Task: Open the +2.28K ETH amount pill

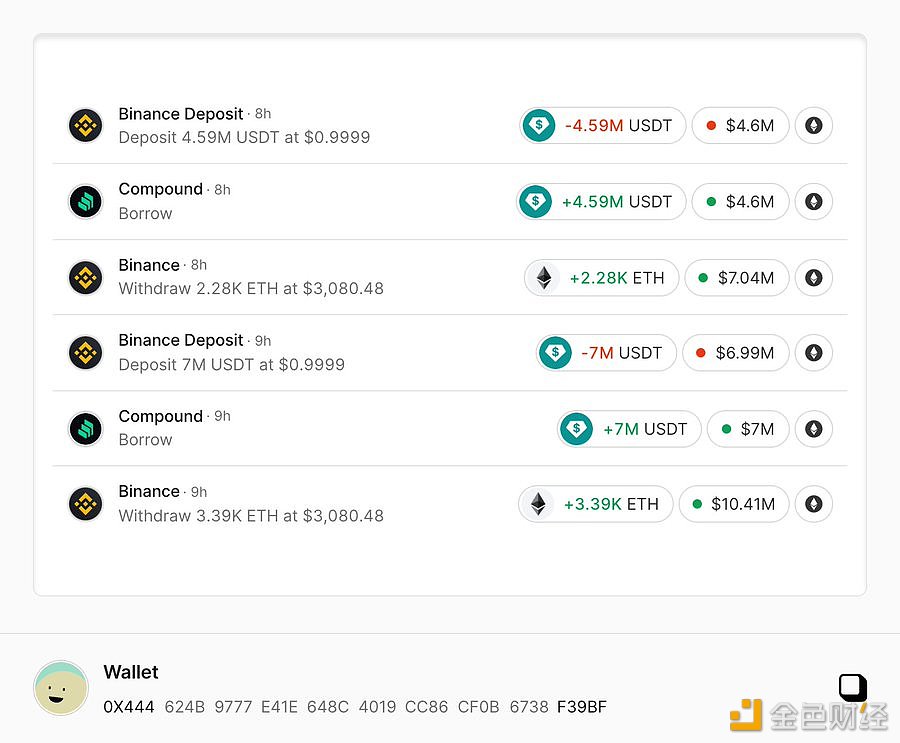Action: [x=602, y=278]
